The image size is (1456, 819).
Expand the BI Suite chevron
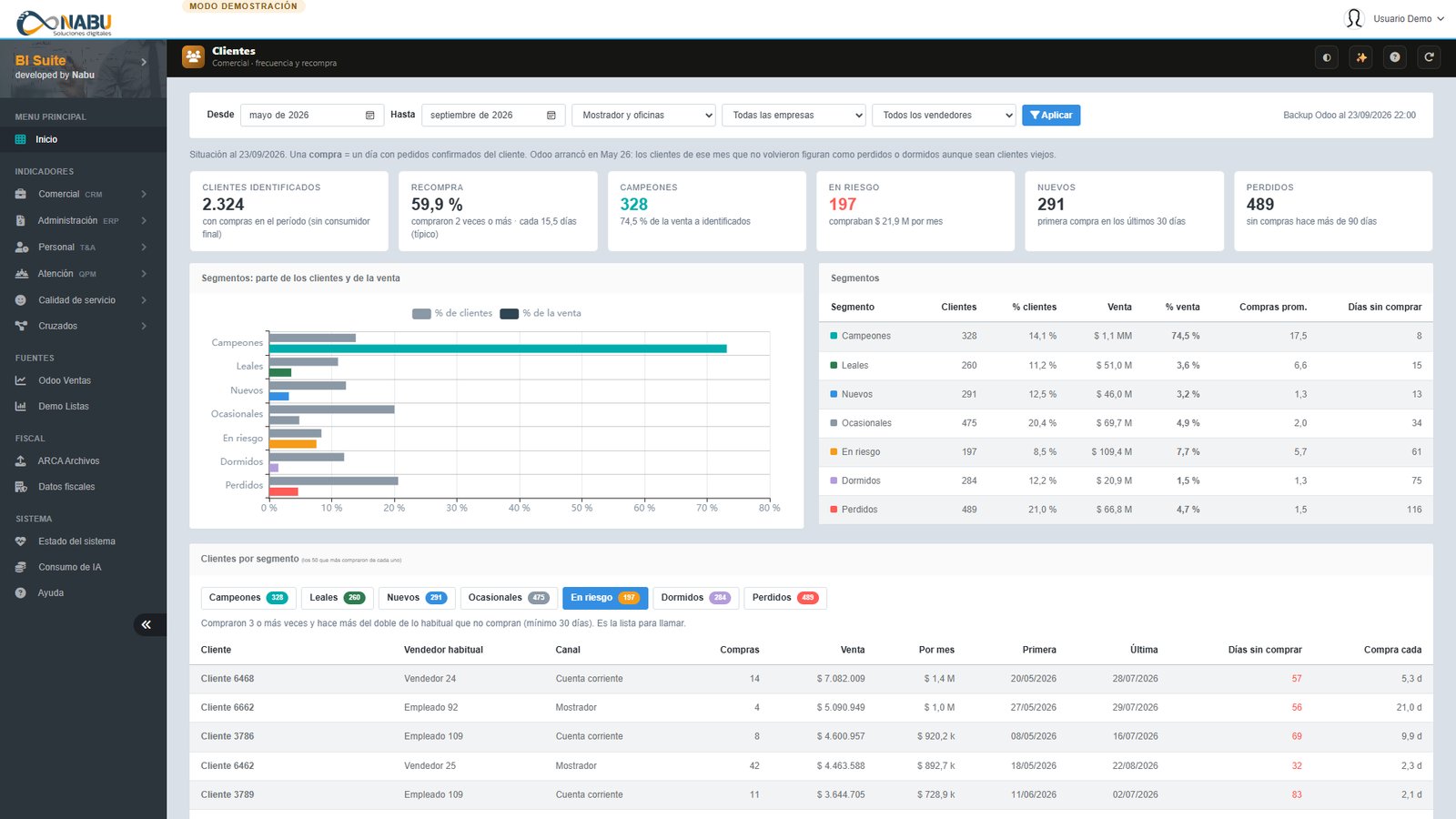pos(144,62)
